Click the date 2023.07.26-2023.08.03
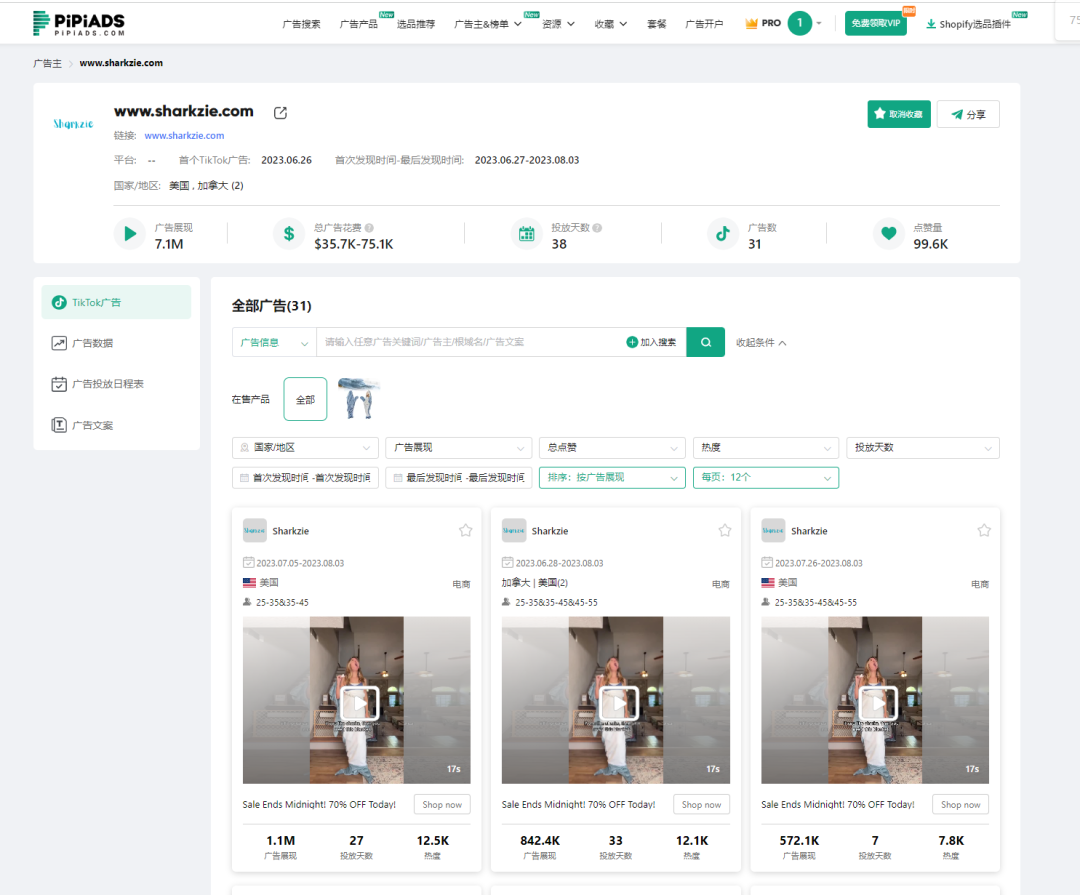 (x=818, y=563)
